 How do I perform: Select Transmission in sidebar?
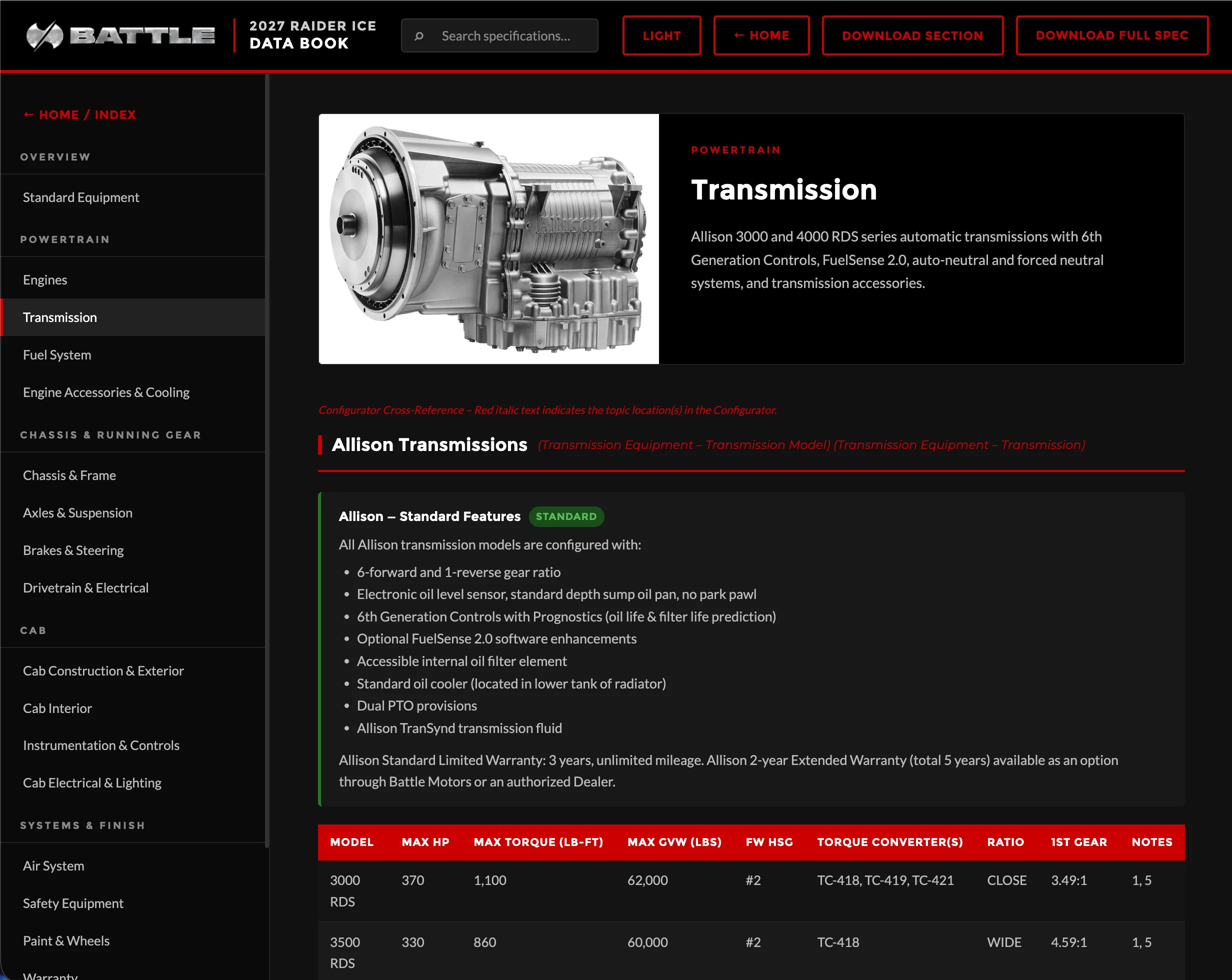pyautogui.click(x=132, y=317)
